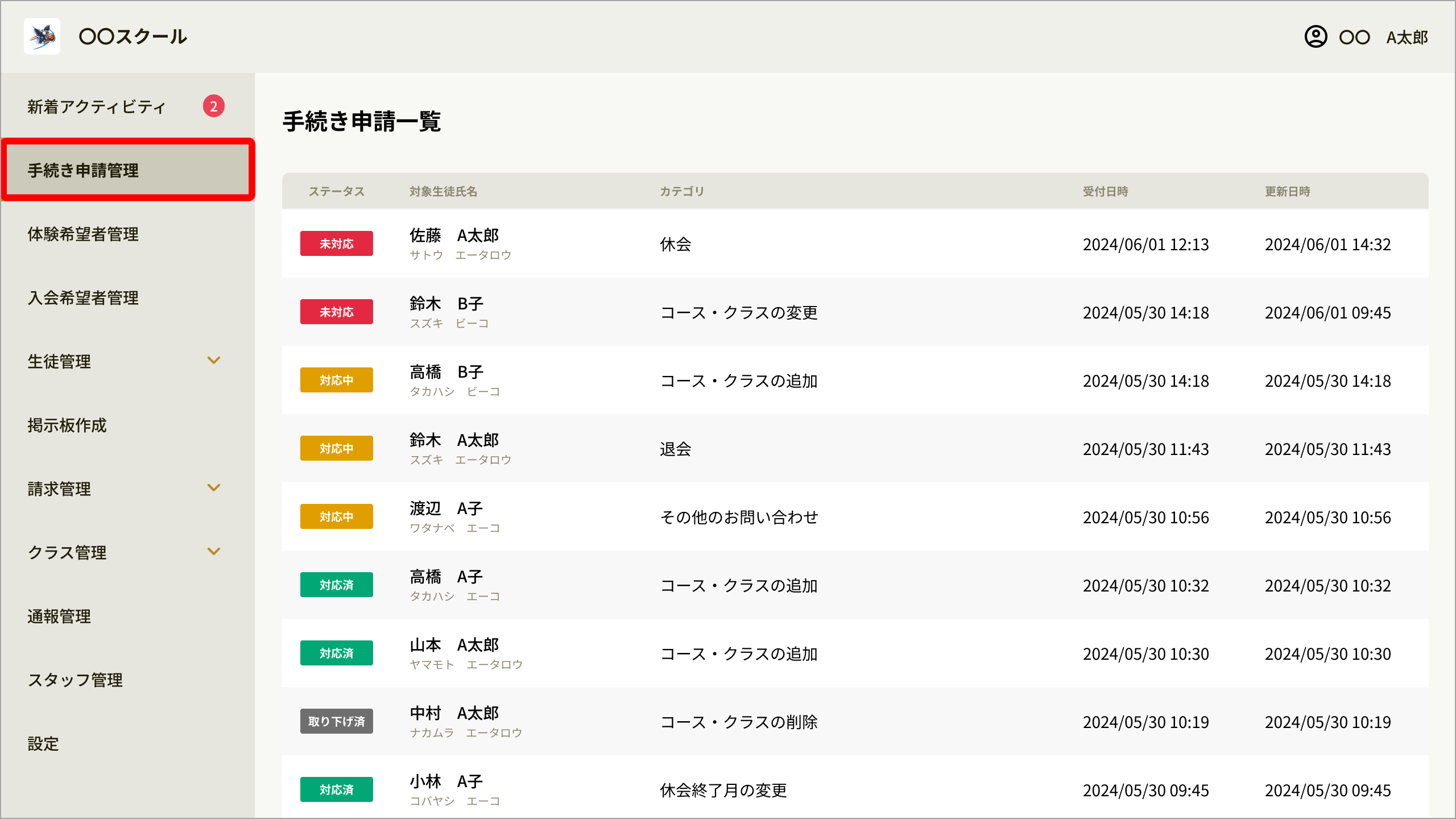Click 対応中 badge for 渡辺 A子
The image size is (1456, 819).
[x=337, y=516]
